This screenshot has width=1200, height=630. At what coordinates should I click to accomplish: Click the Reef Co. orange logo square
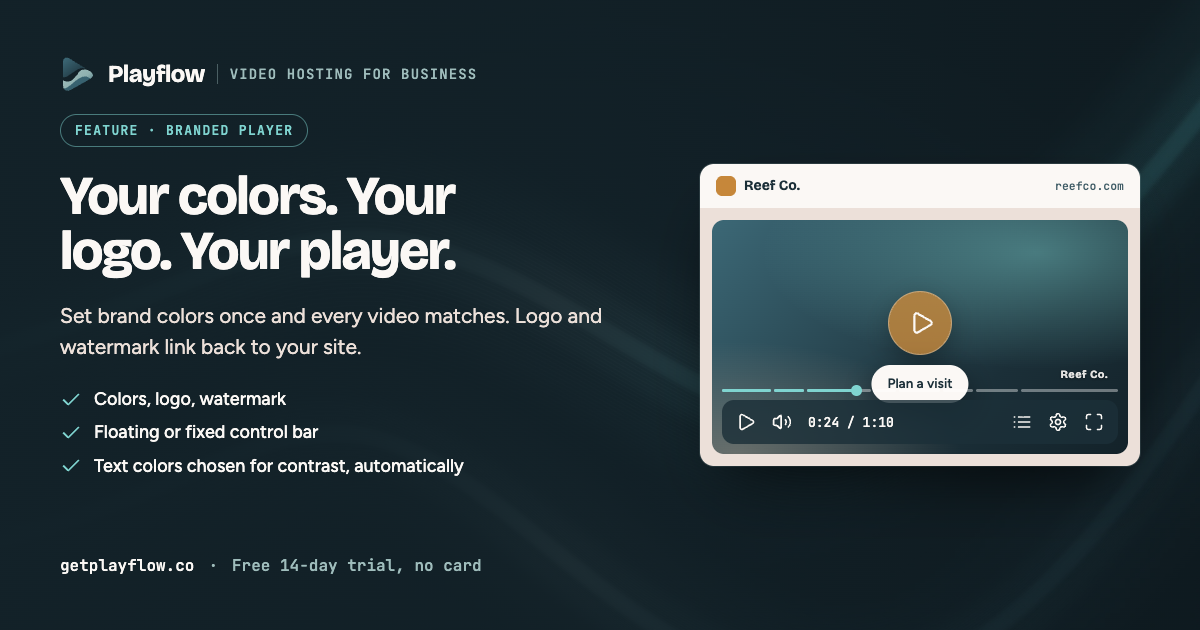click(x=726, y=186)
